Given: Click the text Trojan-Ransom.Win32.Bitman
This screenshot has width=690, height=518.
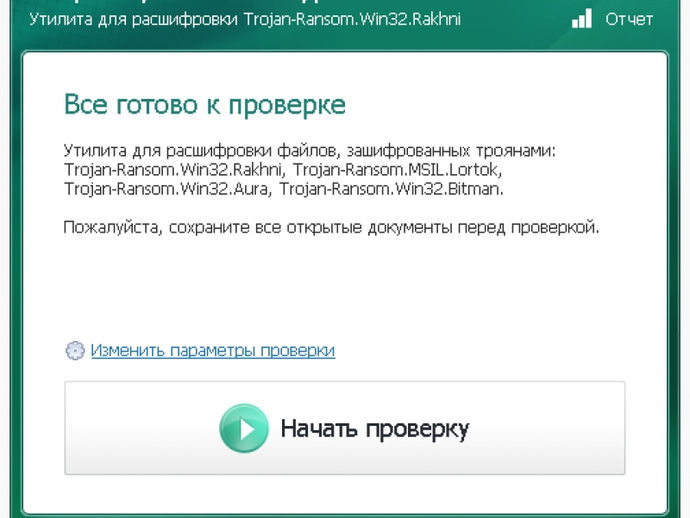Looking at the screenshot, I should (x=391, y=189).
